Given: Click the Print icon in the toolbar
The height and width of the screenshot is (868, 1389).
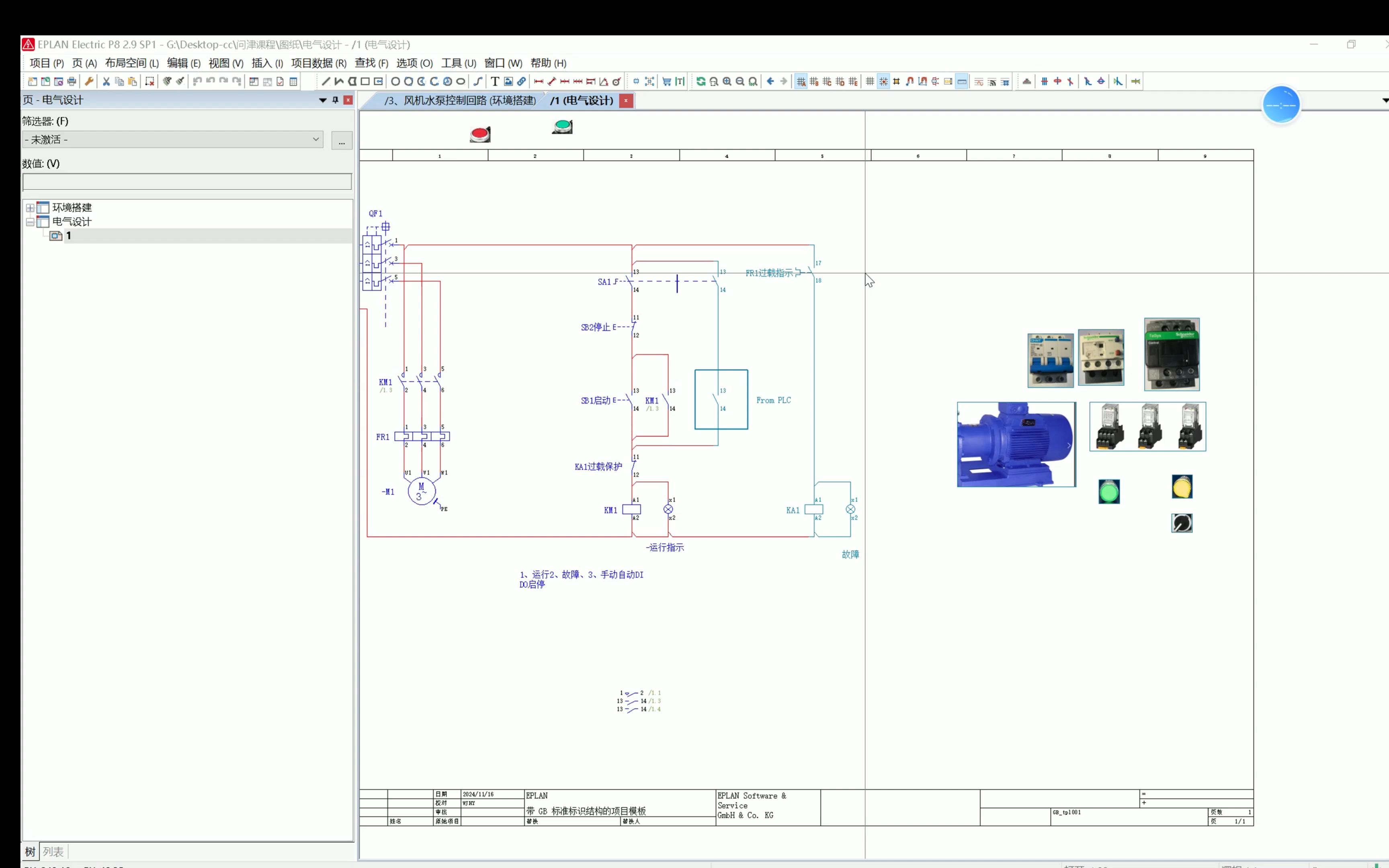Looking at the screenshot, I should point(72,82).
